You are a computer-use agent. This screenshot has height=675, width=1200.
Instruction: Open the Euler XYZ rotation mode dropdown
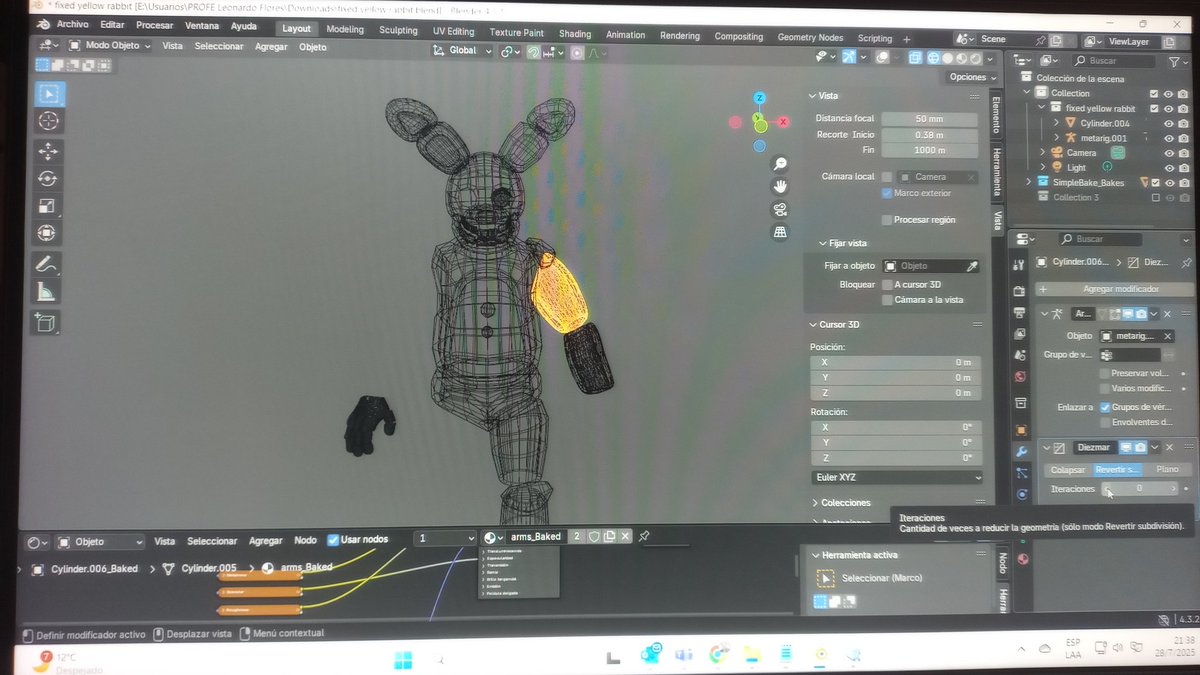[896, 478]
